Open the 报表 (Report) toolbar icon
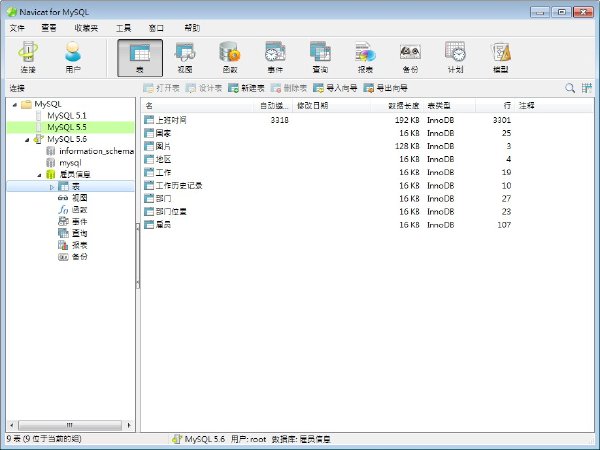Image resolution: width=600 pixels, height=450 pixels. [x=365, y=57]
